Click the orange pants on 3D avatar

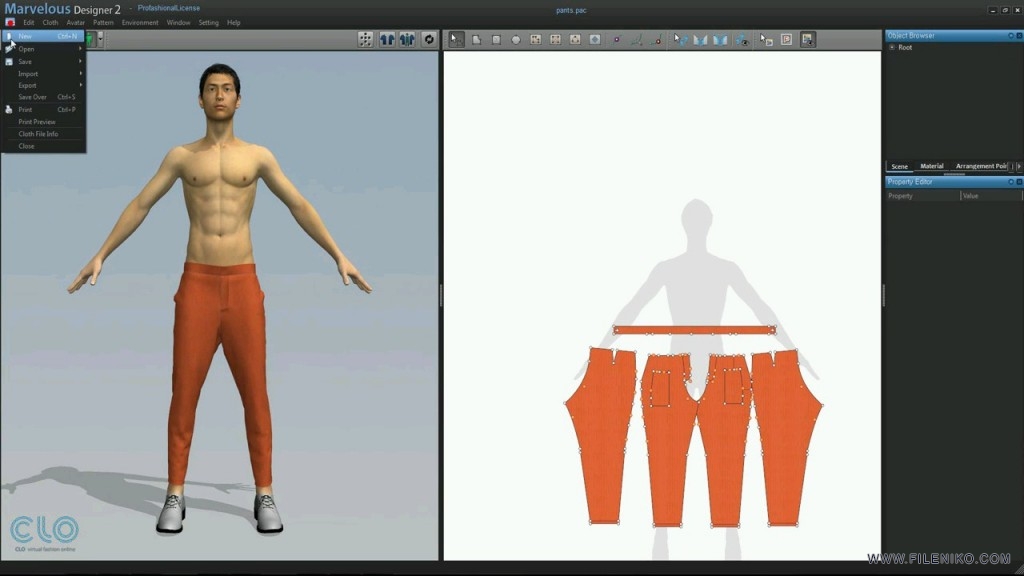click(x=219, y=376)
